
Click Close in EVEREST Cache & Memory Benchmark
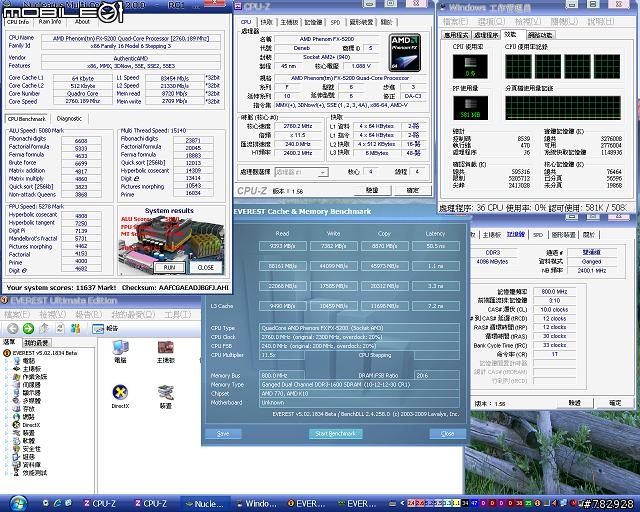(x=447, y=434)
